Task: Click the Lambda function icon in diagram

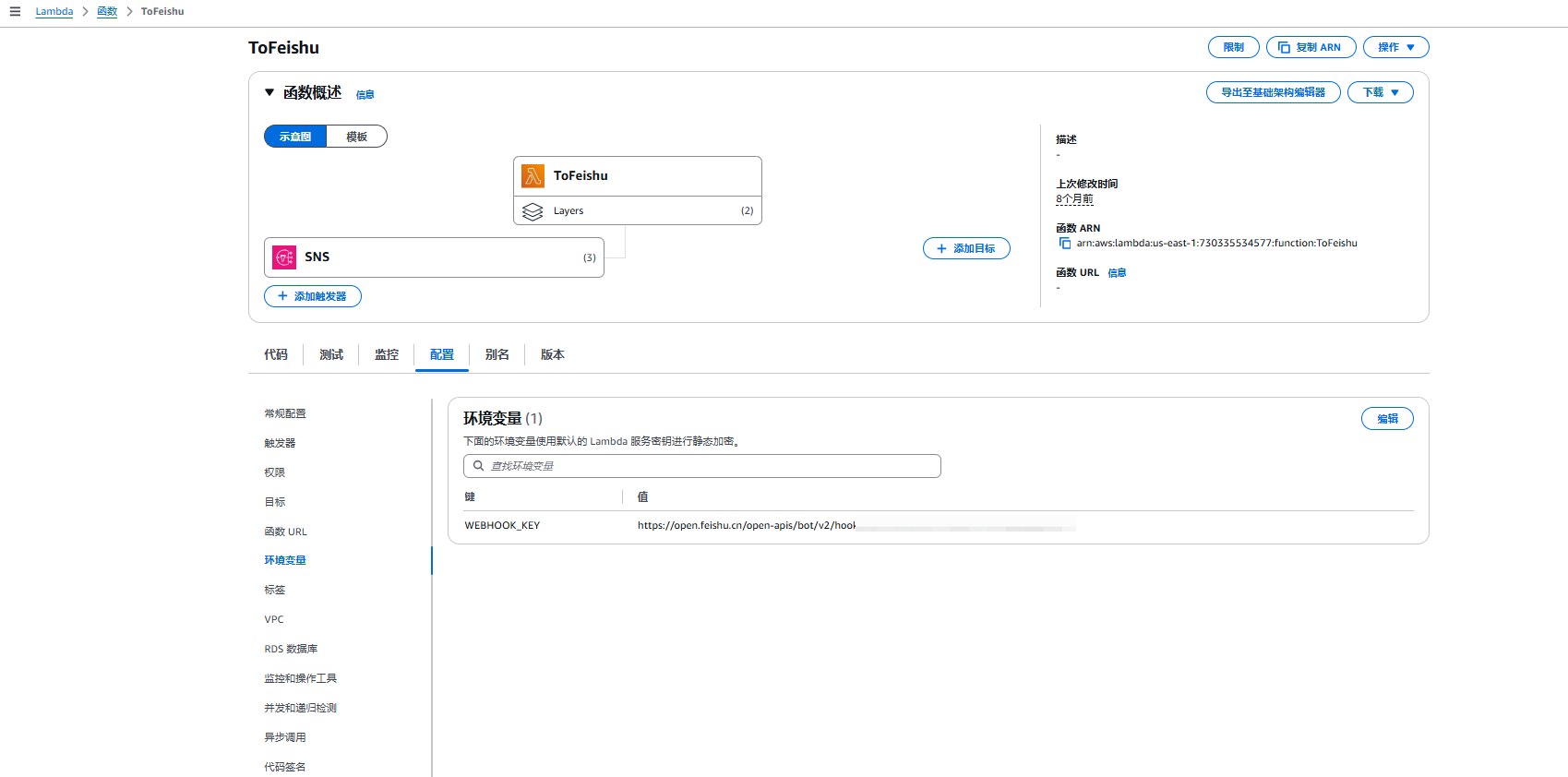Action: pos(533,176)
